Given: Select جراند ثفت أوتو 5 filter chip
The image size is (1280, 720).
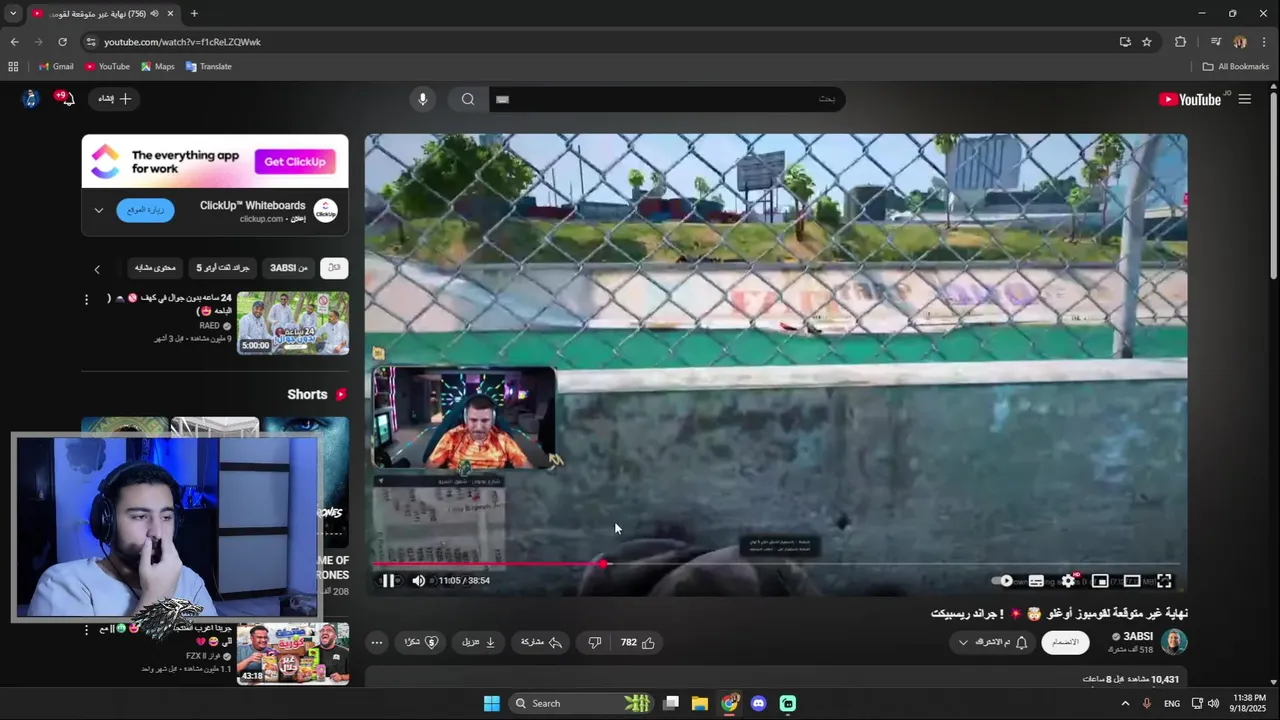Looking at the screenshot, I should pyautogui.click(x=222, y=268).
